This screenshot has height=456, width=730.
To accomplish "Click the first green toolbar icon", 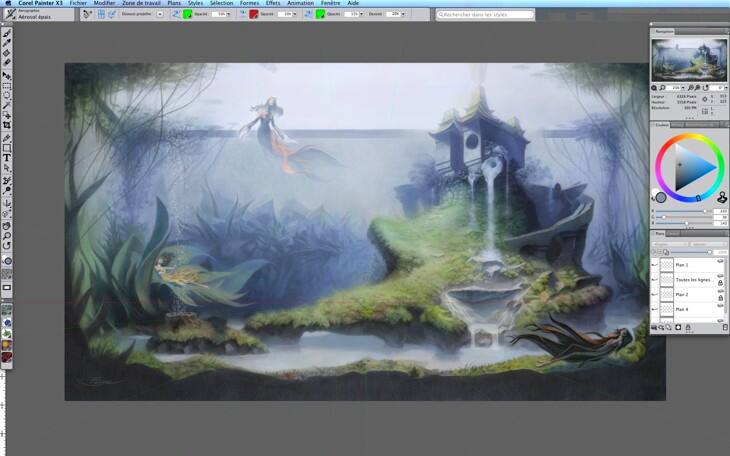I will [188, 15].
